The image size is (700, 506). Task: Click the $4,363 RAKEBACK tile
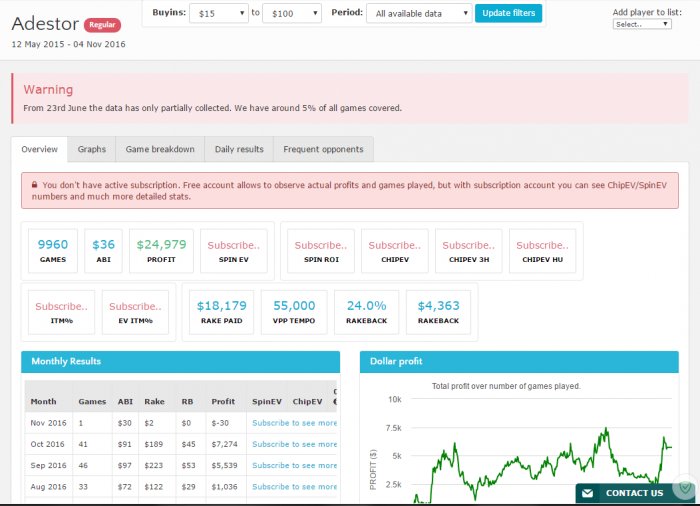tap(438, 312)
